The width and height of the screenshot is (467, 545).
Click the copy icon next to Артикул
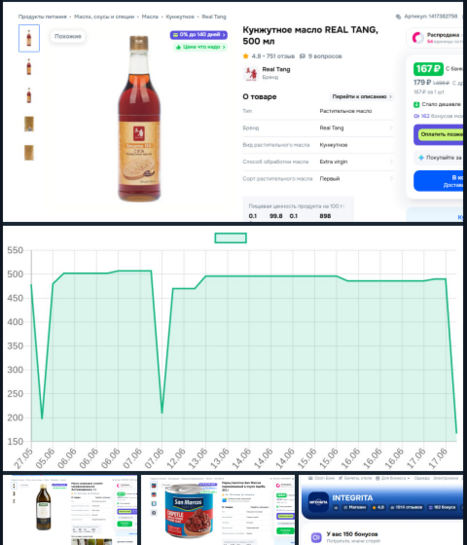pos(398,17)
